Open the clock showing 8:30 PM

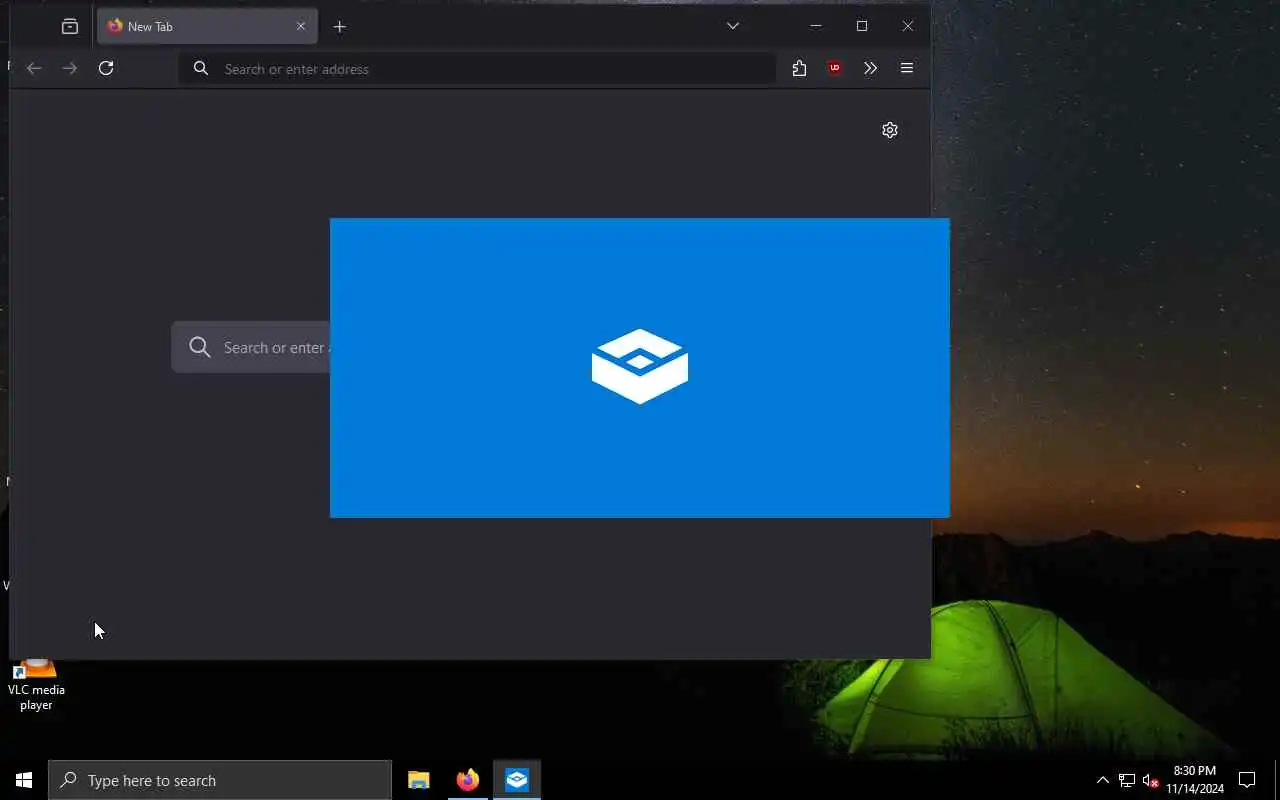[x=1195, y=780]
